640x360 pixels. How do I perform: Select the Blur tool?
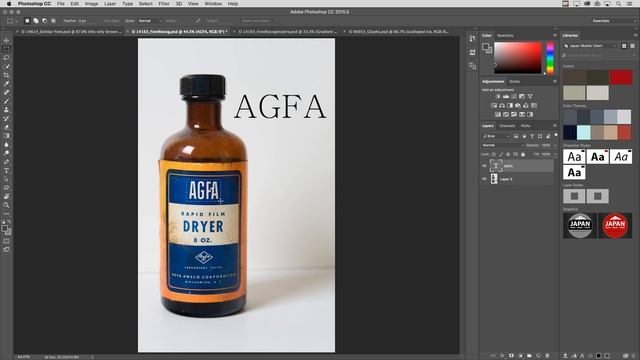tap(7, 144)
